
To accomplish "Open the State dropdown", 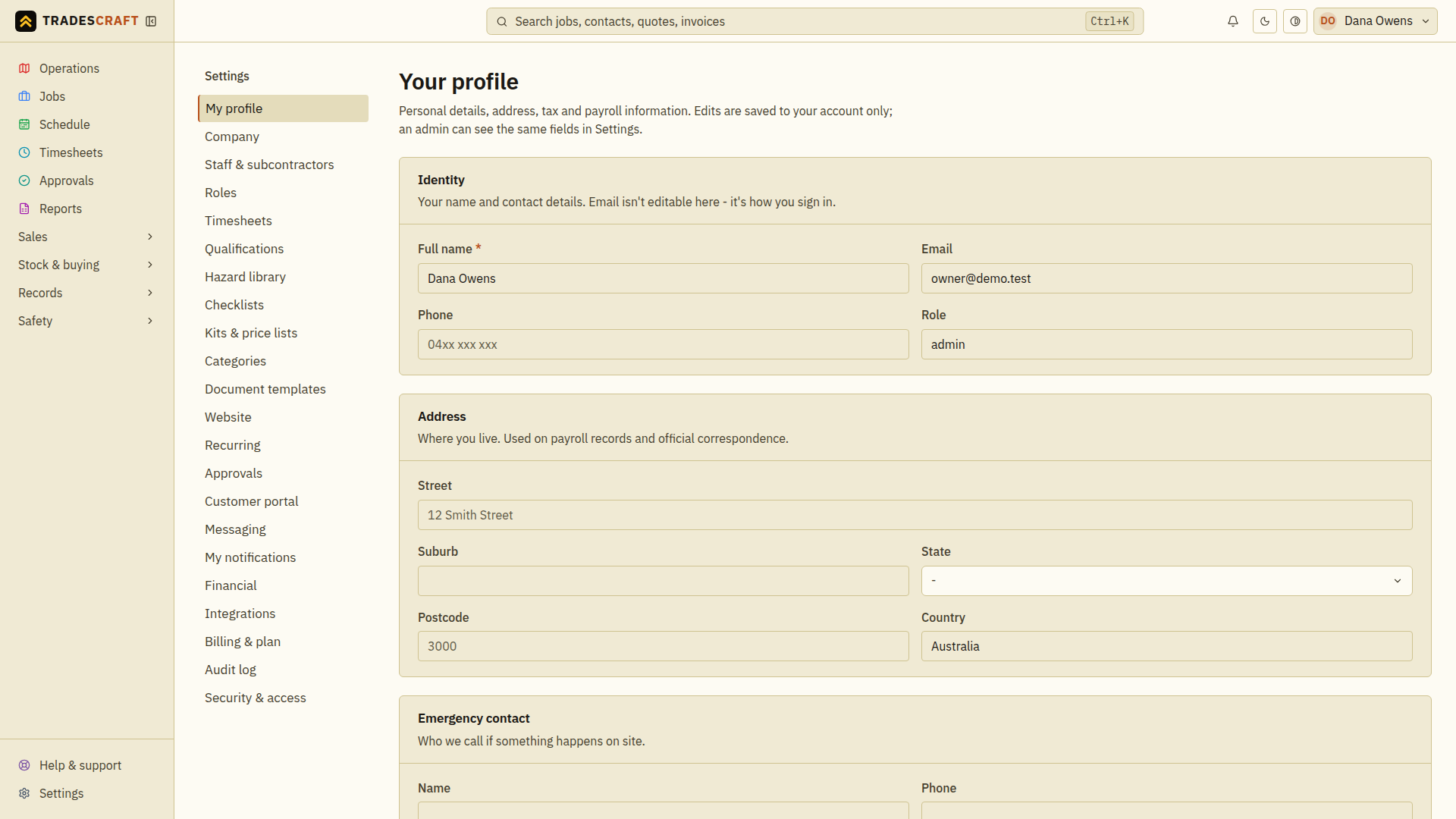I will [1166, 581].
